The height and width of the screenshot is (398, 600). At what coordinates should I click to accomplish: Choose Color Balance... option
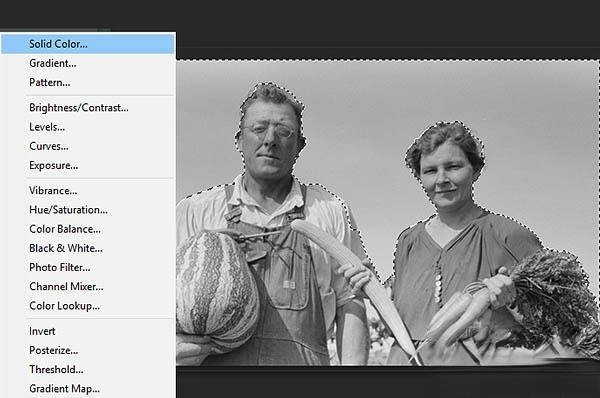(88, 229)
